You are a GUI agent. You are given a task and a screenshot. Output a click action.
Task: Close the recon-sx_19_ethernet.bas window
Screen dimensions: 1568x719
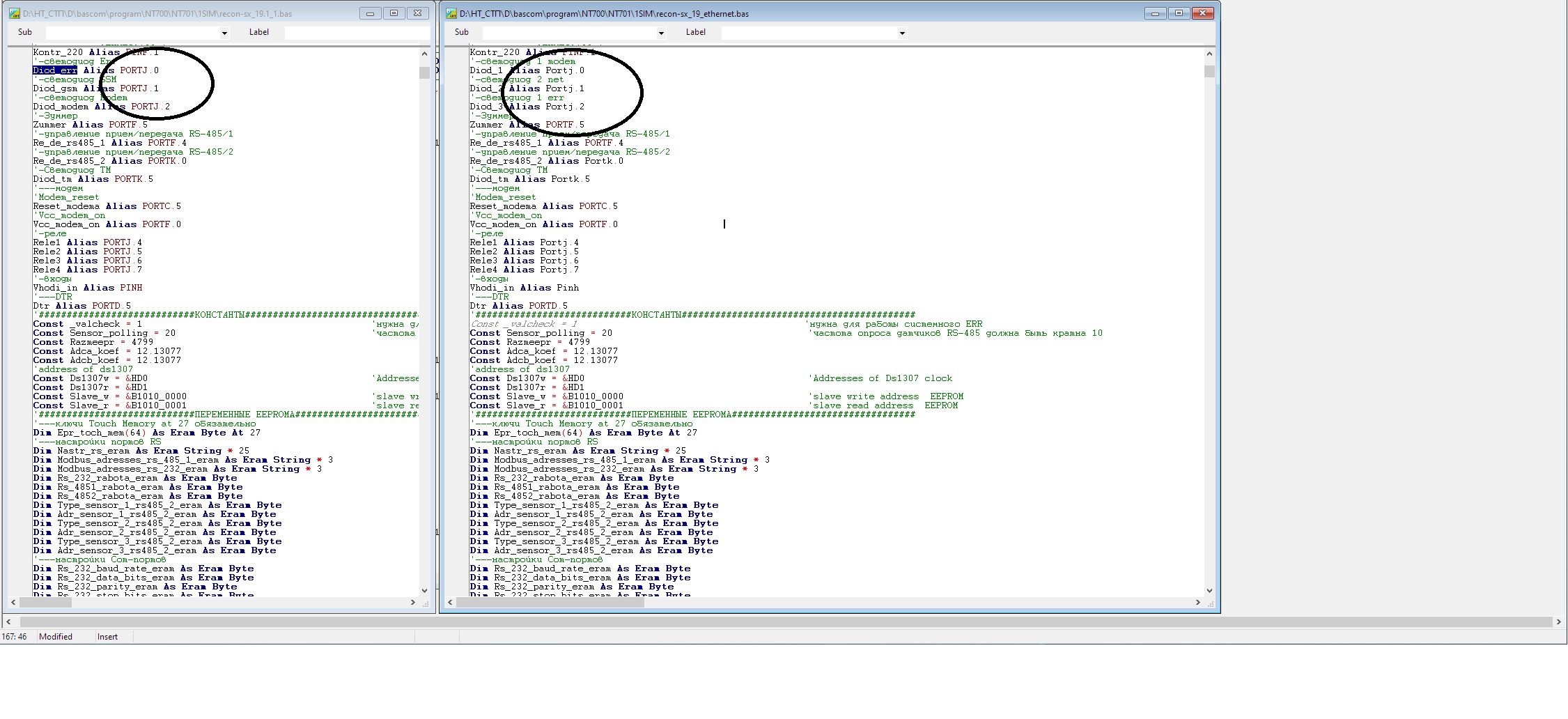coord(1203,13)
